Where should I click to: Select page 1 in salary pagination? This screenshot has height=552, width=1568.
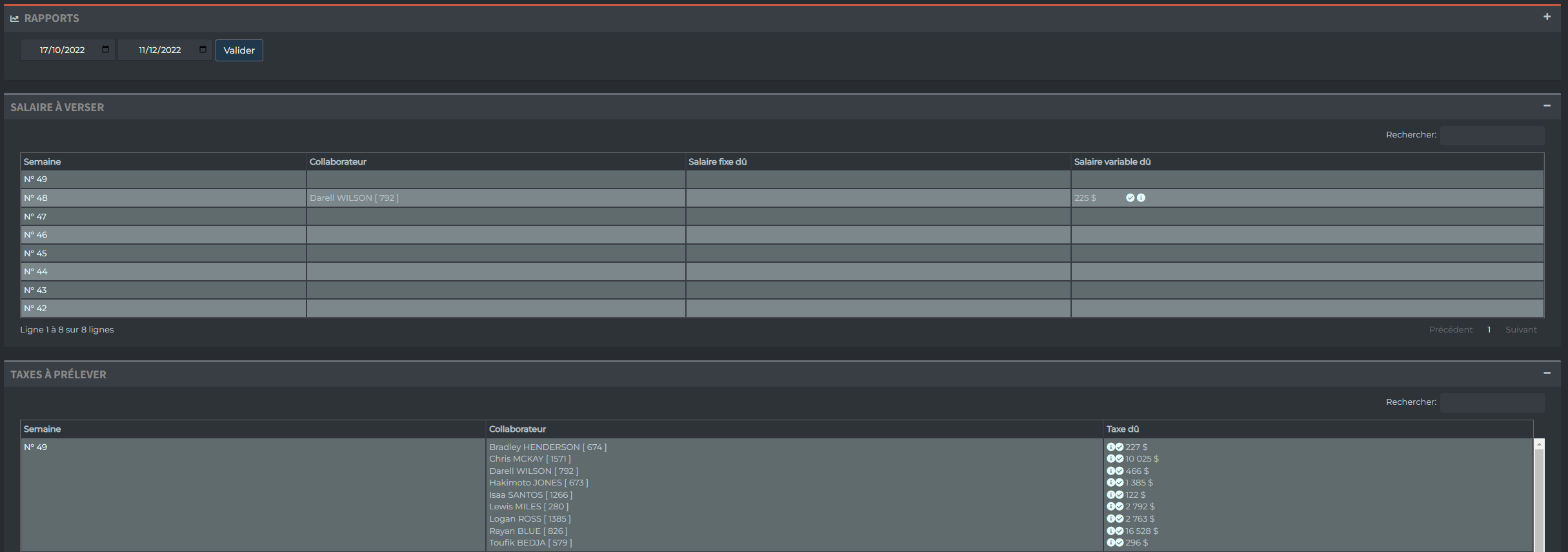pyautogui.click(x=1489, y=330)
